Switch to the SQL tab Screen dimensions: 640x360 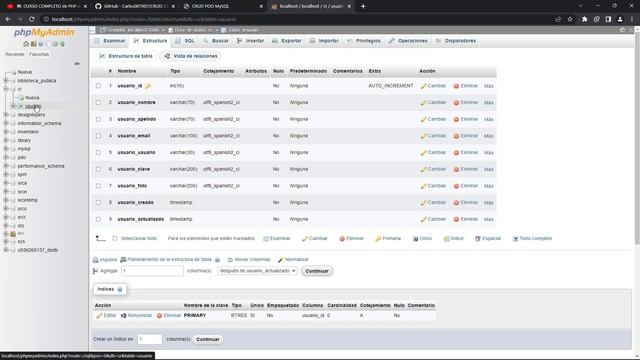pos(185,41)
